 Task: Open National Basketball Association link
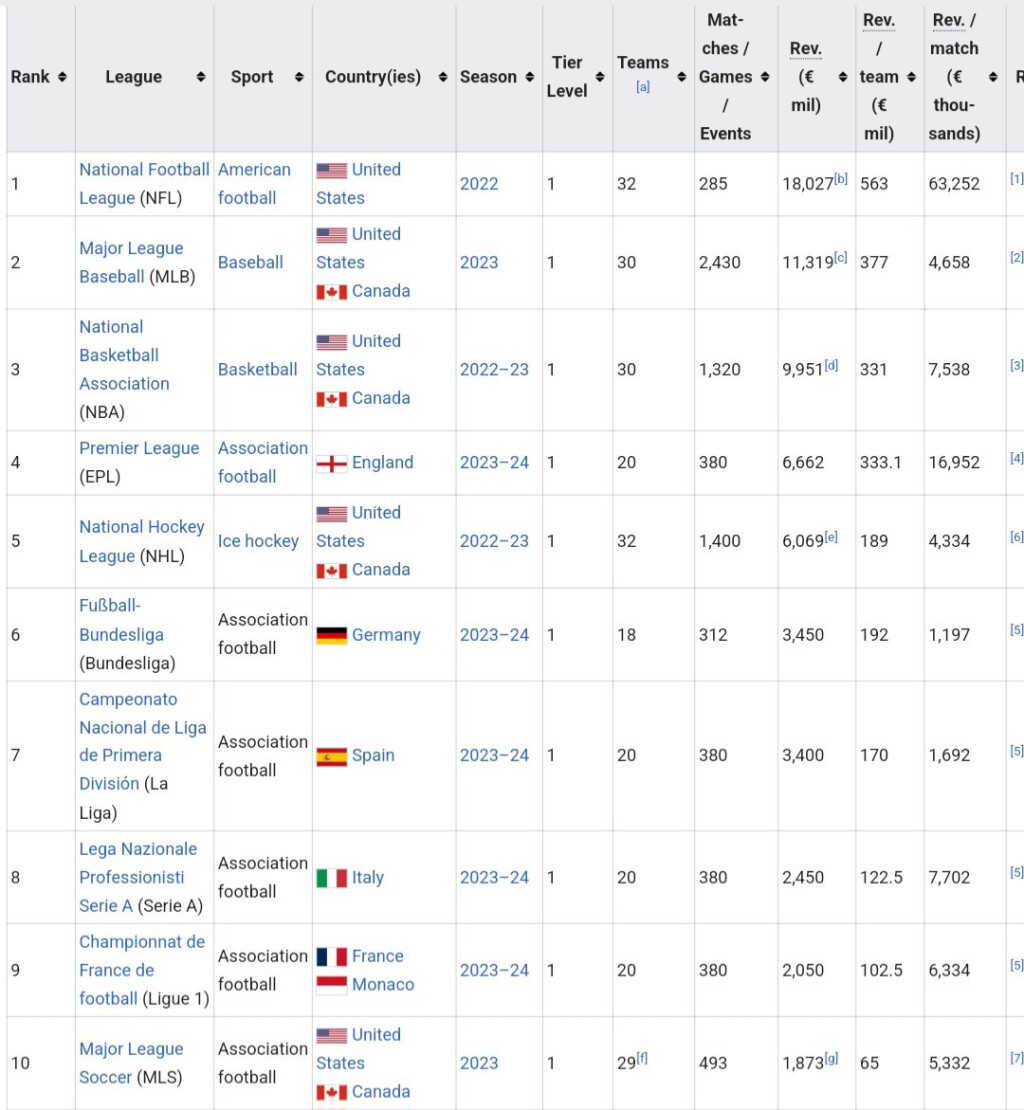pyautogui.click(x=125, y=355)
